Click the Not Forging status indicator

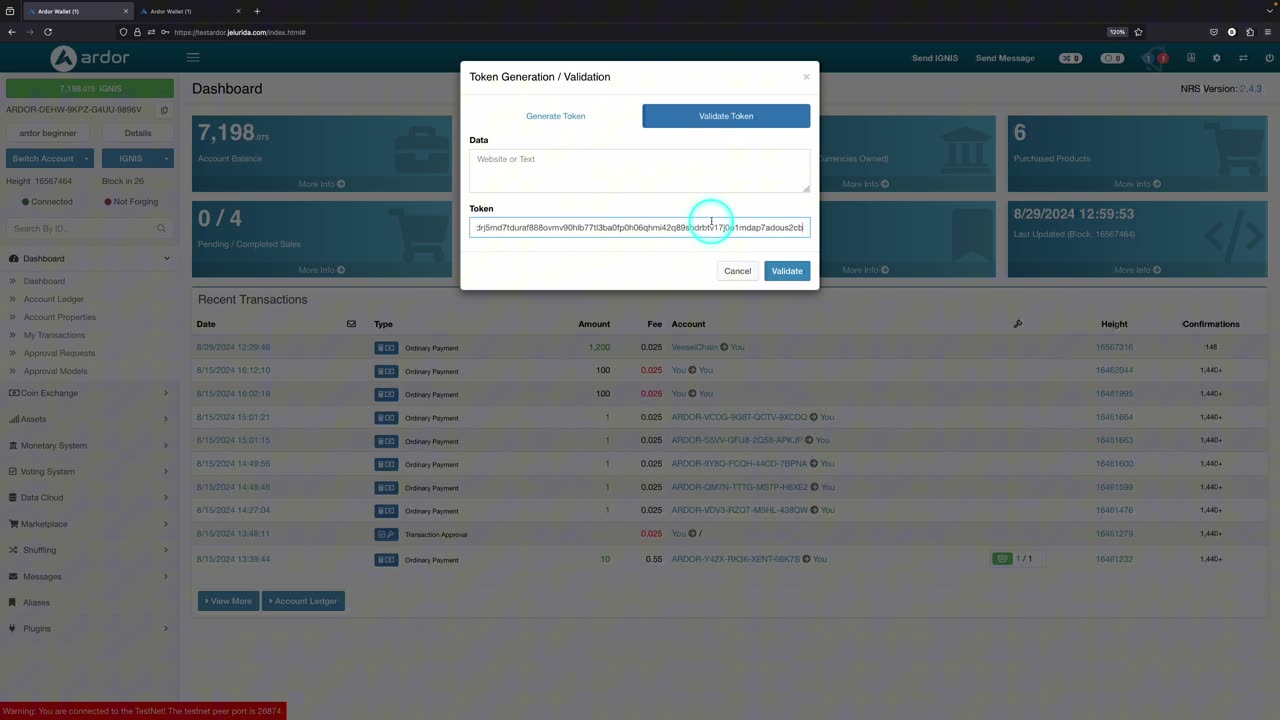click(131, 201)
